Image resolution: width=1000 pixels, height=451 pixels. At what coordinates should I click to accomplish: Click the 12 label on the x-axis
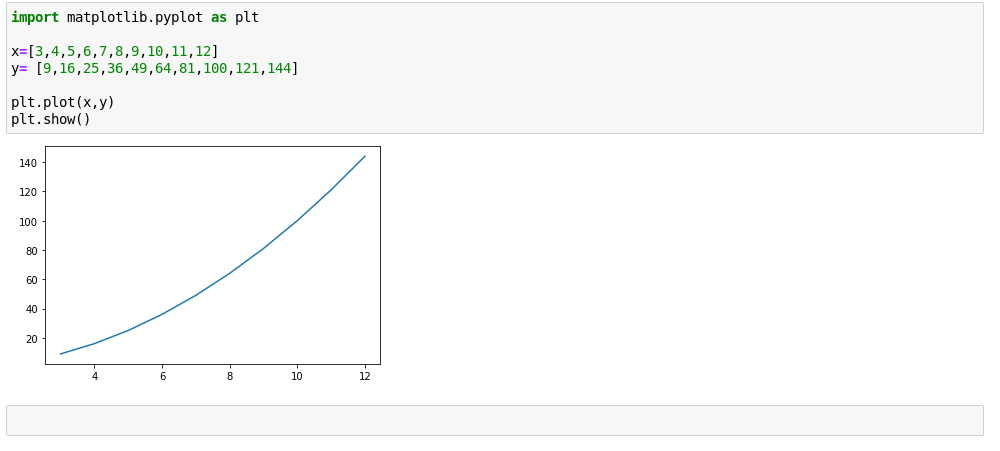tap(364, 376)
